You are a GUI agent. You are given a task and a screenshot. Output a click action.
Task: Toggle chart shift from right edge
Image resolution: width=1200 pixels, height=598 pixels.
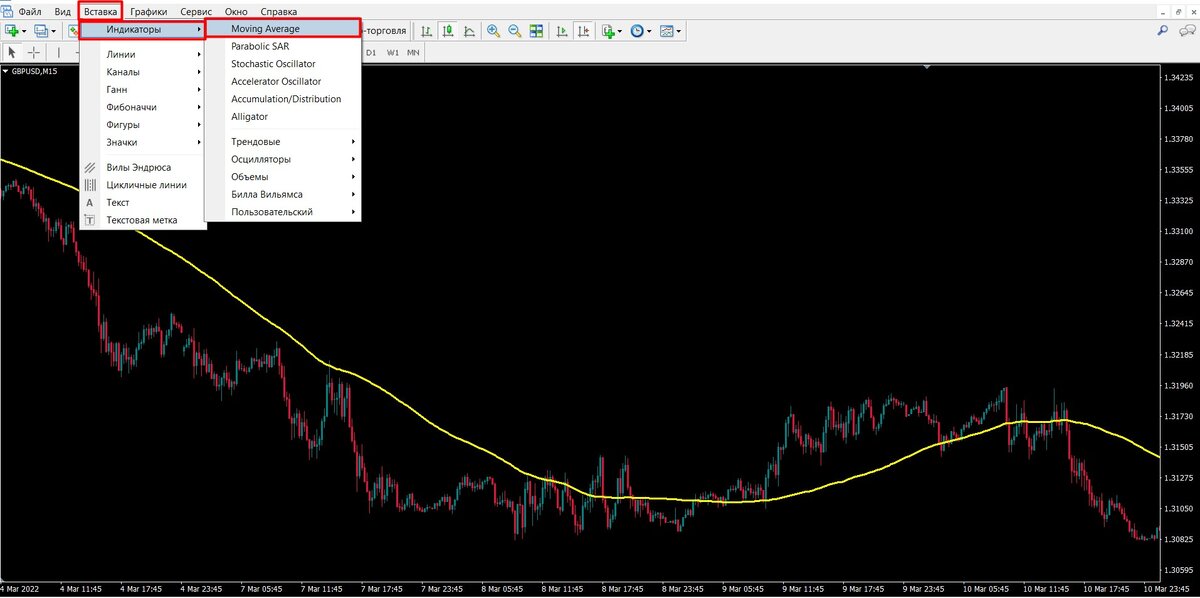tap(582, 31)
